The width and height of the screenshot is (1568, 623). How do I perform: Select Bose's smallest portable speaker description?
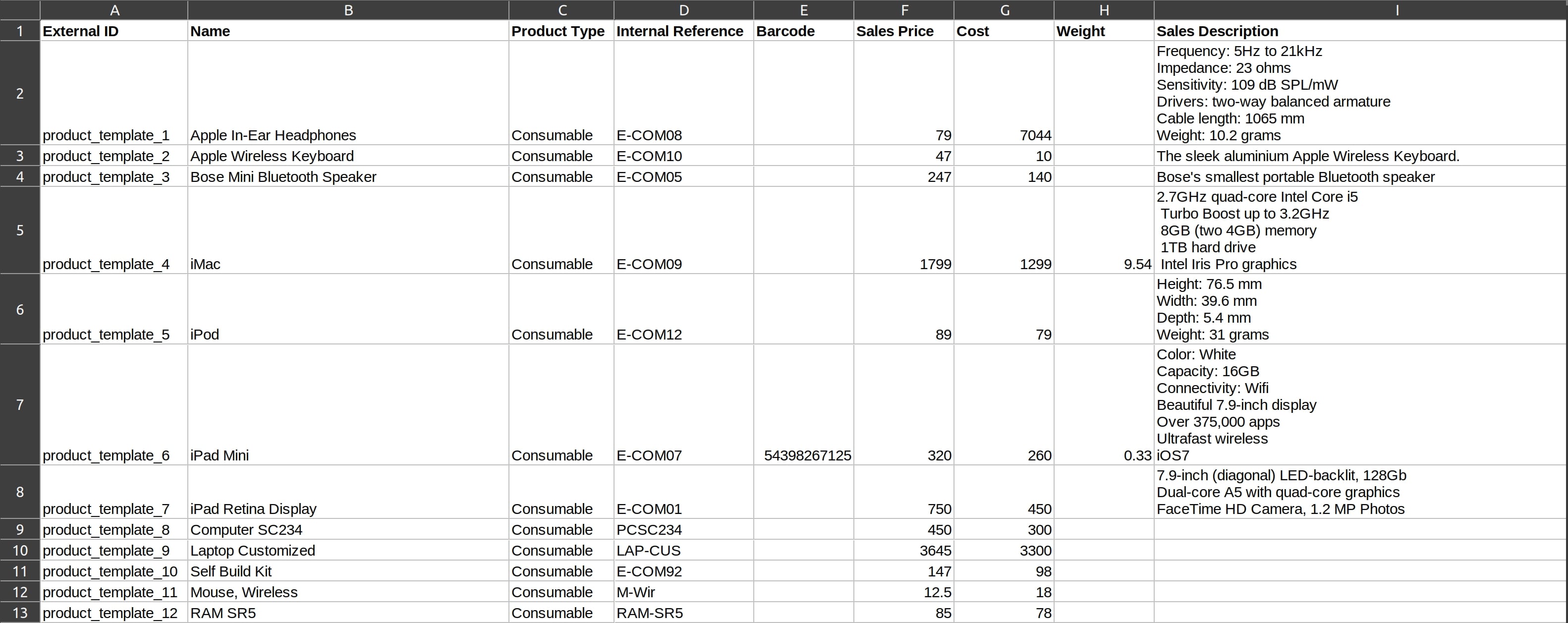pos(1361,176)
